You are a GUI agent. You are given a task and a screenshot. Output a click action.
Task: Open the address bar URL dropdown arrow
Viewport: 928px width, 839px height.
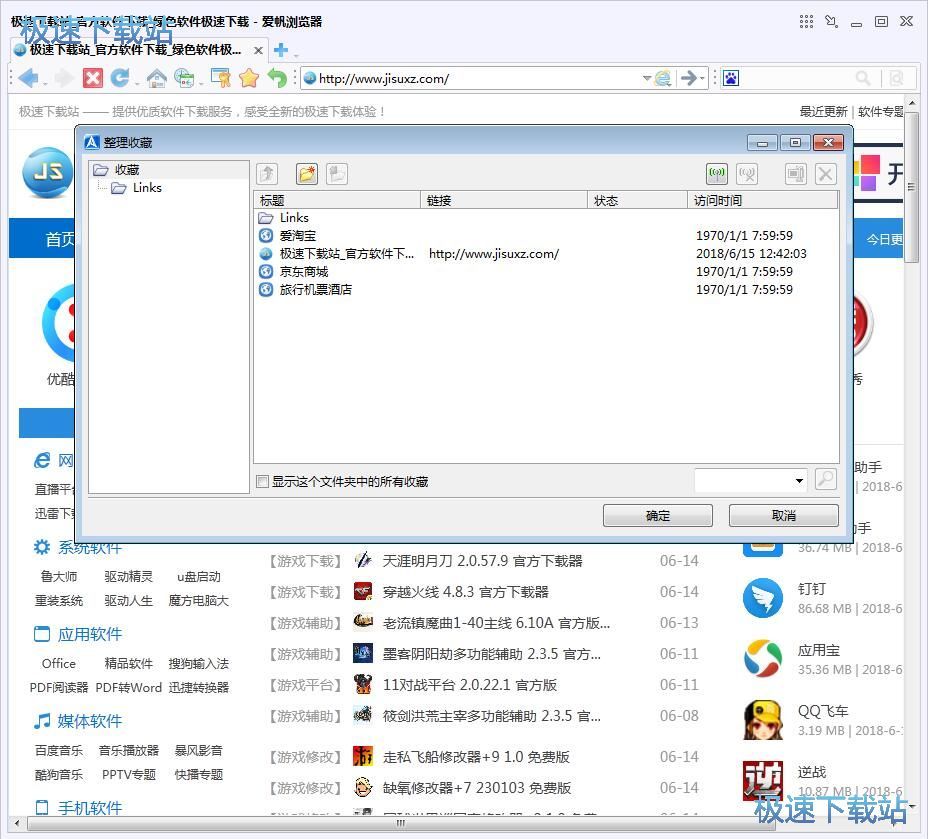click(646, 78)
